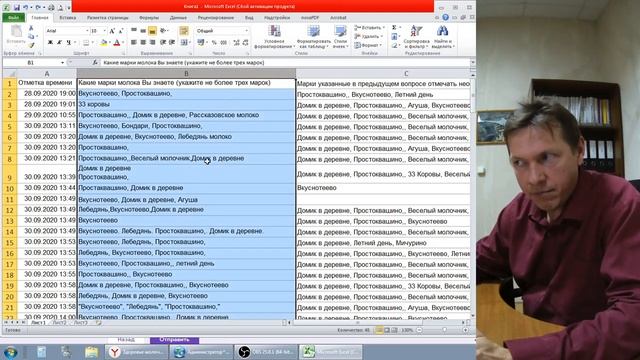Screen dimensions: 640x360
Task: Decrease decimal places
Action: (x=245, y=42)
